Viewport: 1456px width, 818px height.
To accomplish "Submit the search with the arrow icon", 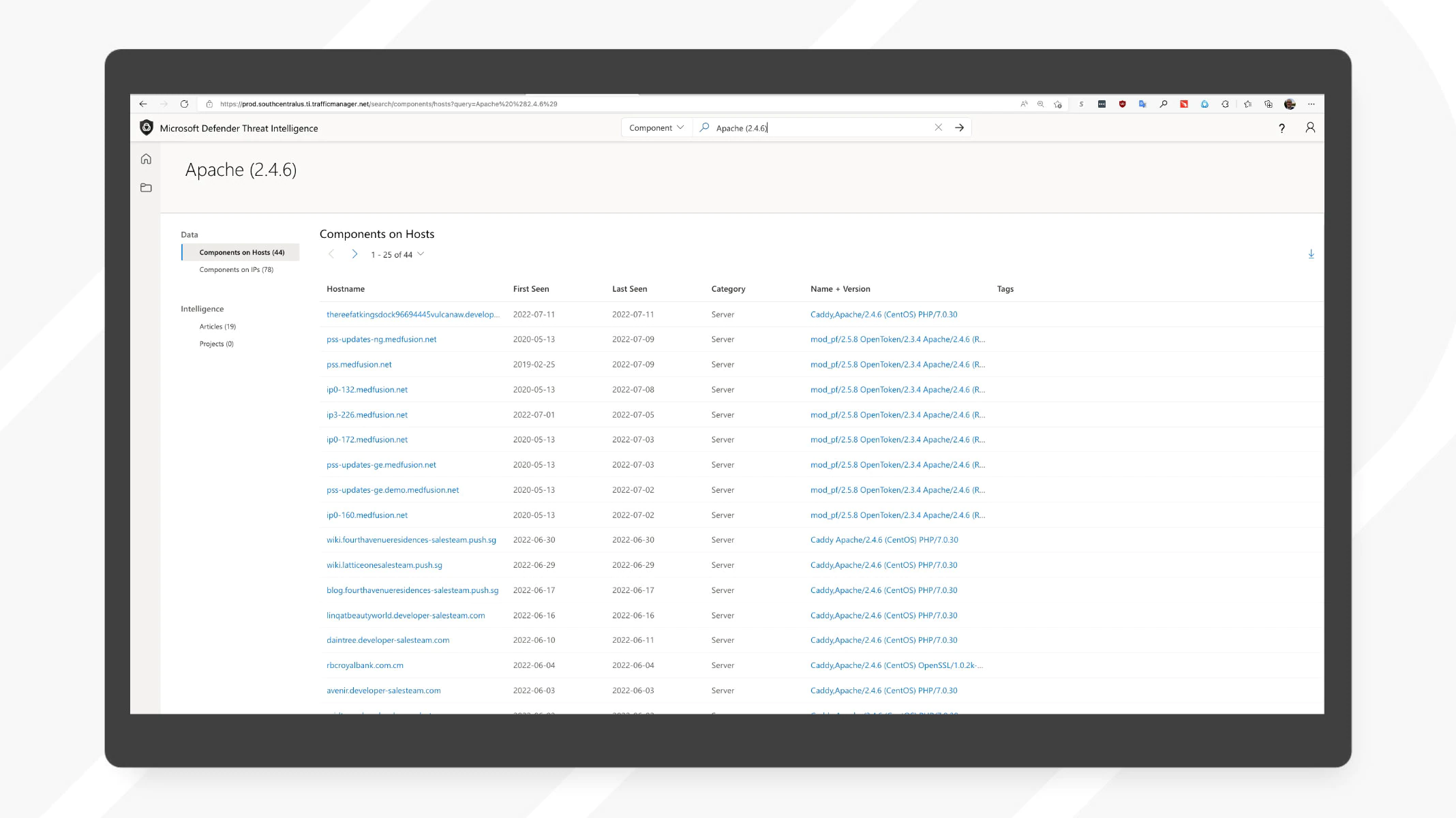I will click(959, 127).
